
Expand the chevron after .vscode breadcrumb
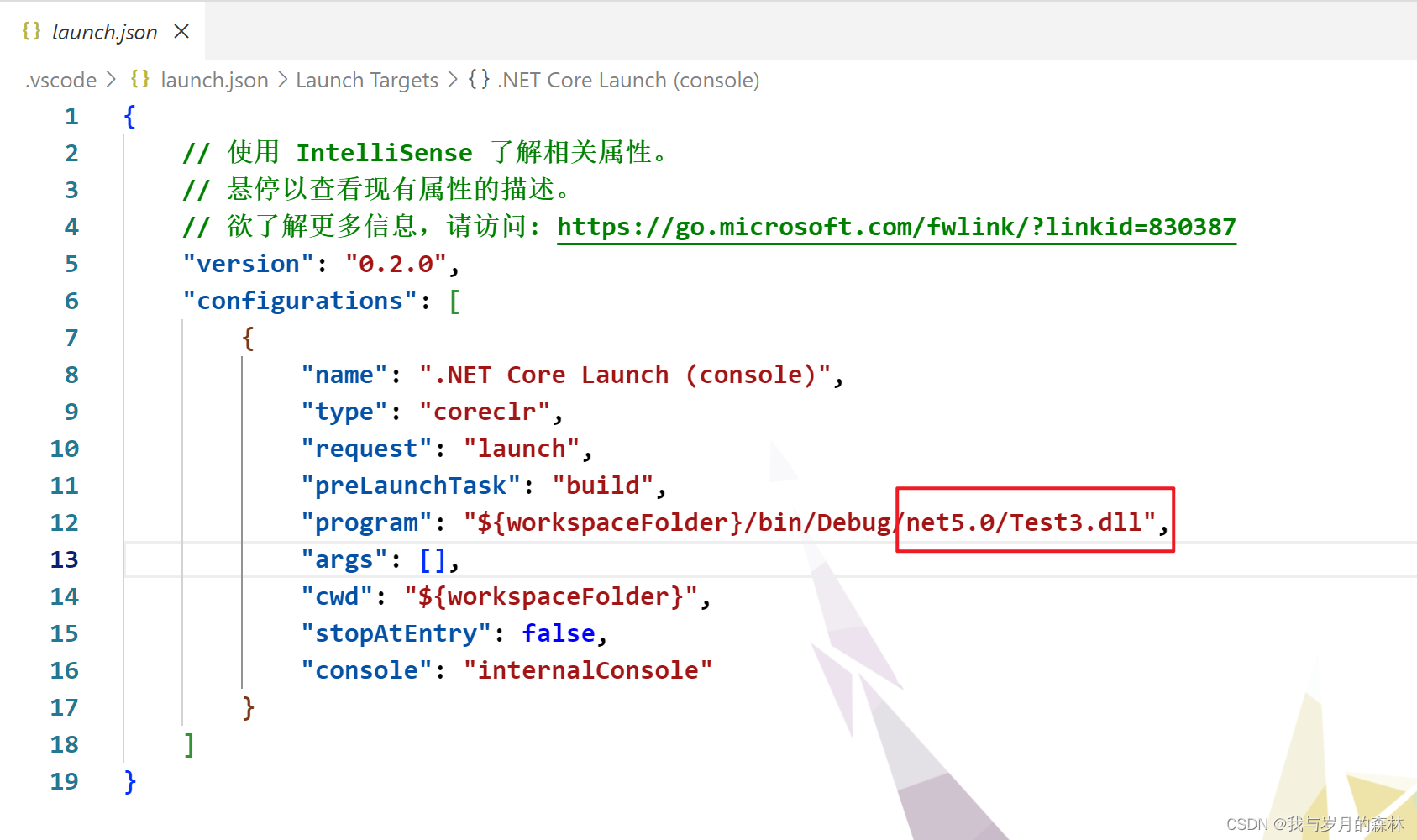click(110, 79)
